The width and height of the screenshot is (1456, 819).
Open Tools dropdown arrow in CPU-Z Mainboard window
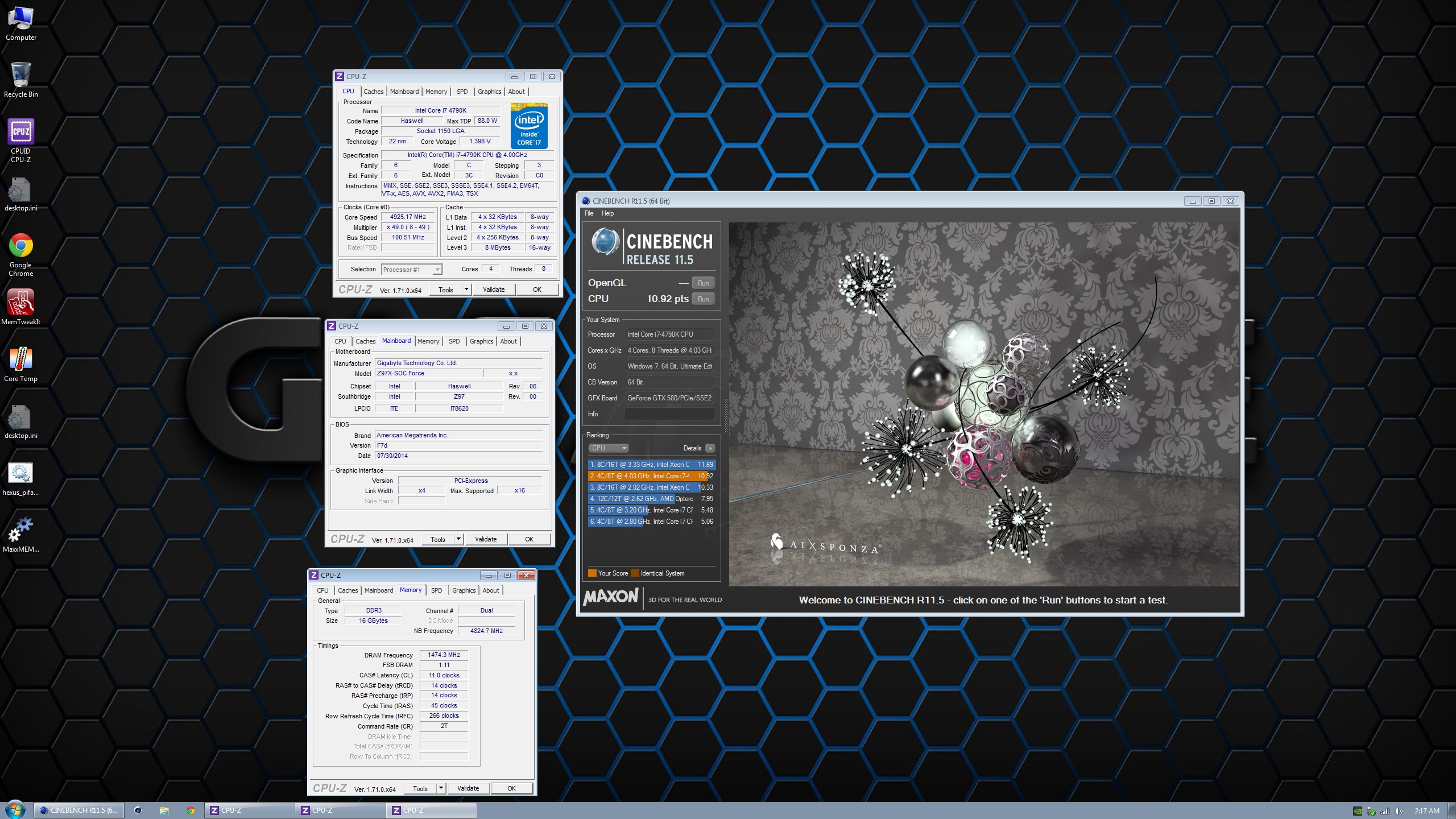pyautogui.click(x=458, y=539)
